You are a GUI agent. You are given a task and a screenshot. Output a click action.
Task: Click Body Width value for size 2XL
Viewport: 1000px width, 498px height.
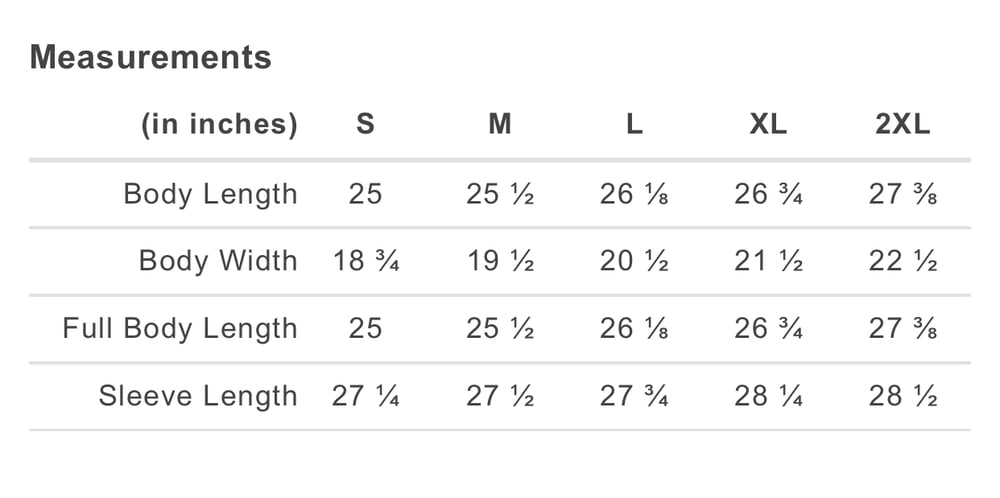902,261
